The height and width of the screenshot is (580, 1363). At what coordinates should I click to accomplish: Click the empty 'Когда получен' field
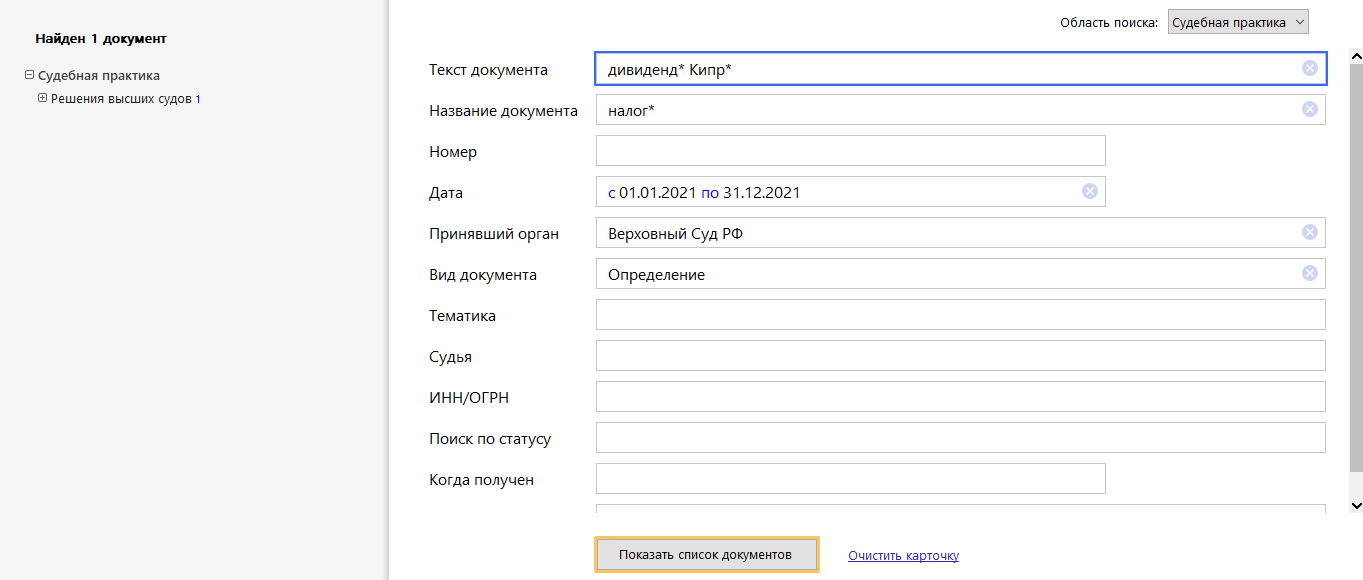pyautogui.click(x=851, y=479)
